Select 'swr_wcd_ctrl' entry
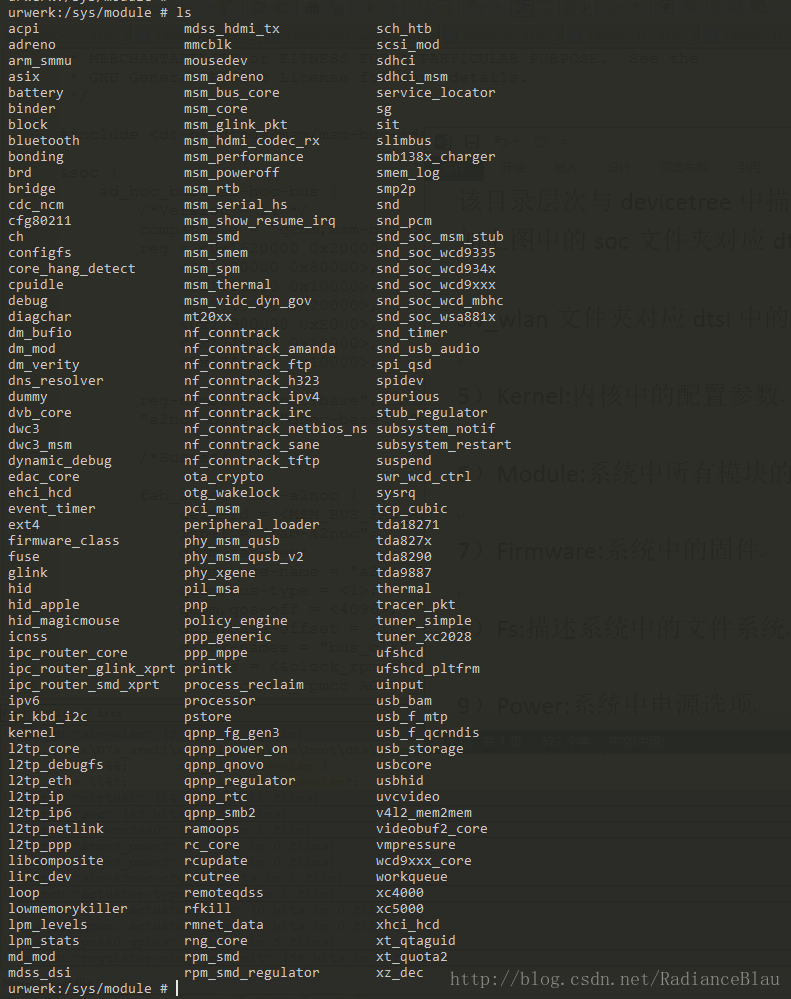The width and height of the screenshot is (791, 999). pyautogui.click(x=424, y=477)
